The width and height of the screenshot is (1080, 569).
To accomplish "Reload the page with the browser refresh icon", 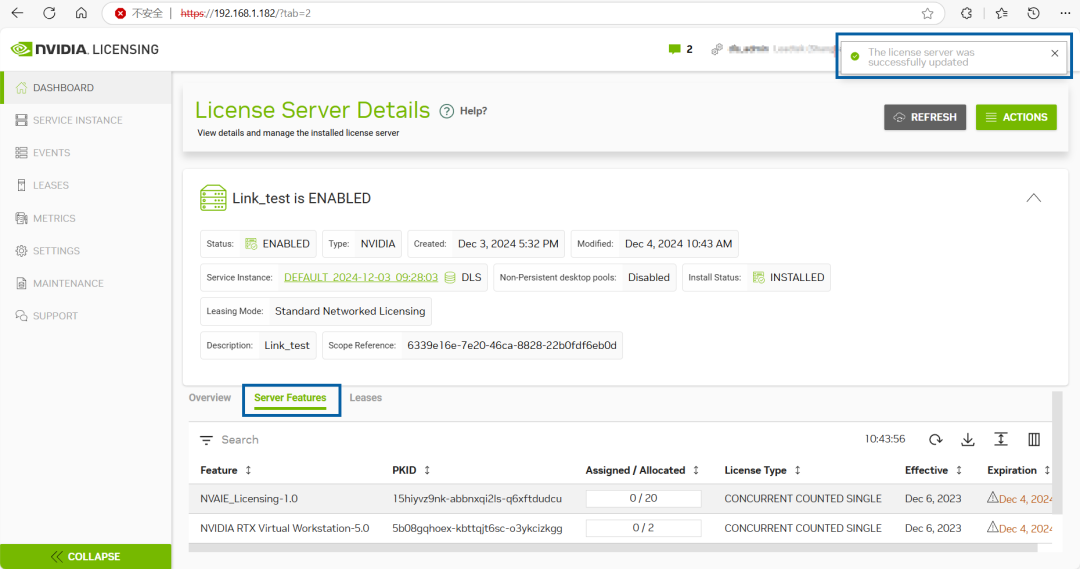I will (x=49, y=13).
